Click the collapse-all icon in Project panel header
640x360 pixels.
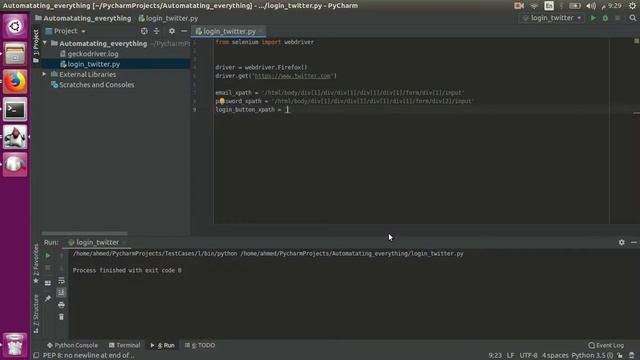click(x=156, y=31)
